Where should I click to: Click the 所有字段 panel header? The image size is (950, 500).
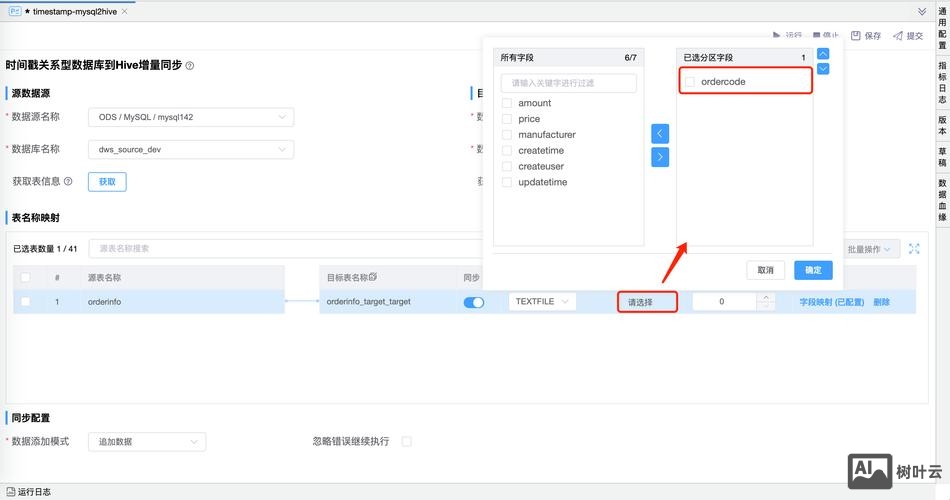[x=568, y=58]
